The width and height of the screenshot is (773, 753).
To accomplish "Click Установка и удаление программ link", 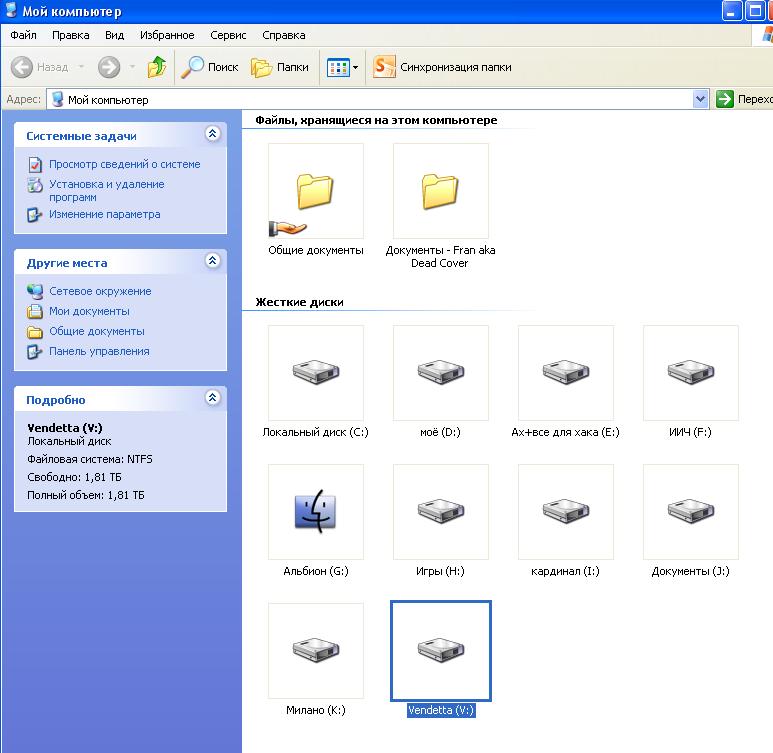I will (x=106, y=190).
